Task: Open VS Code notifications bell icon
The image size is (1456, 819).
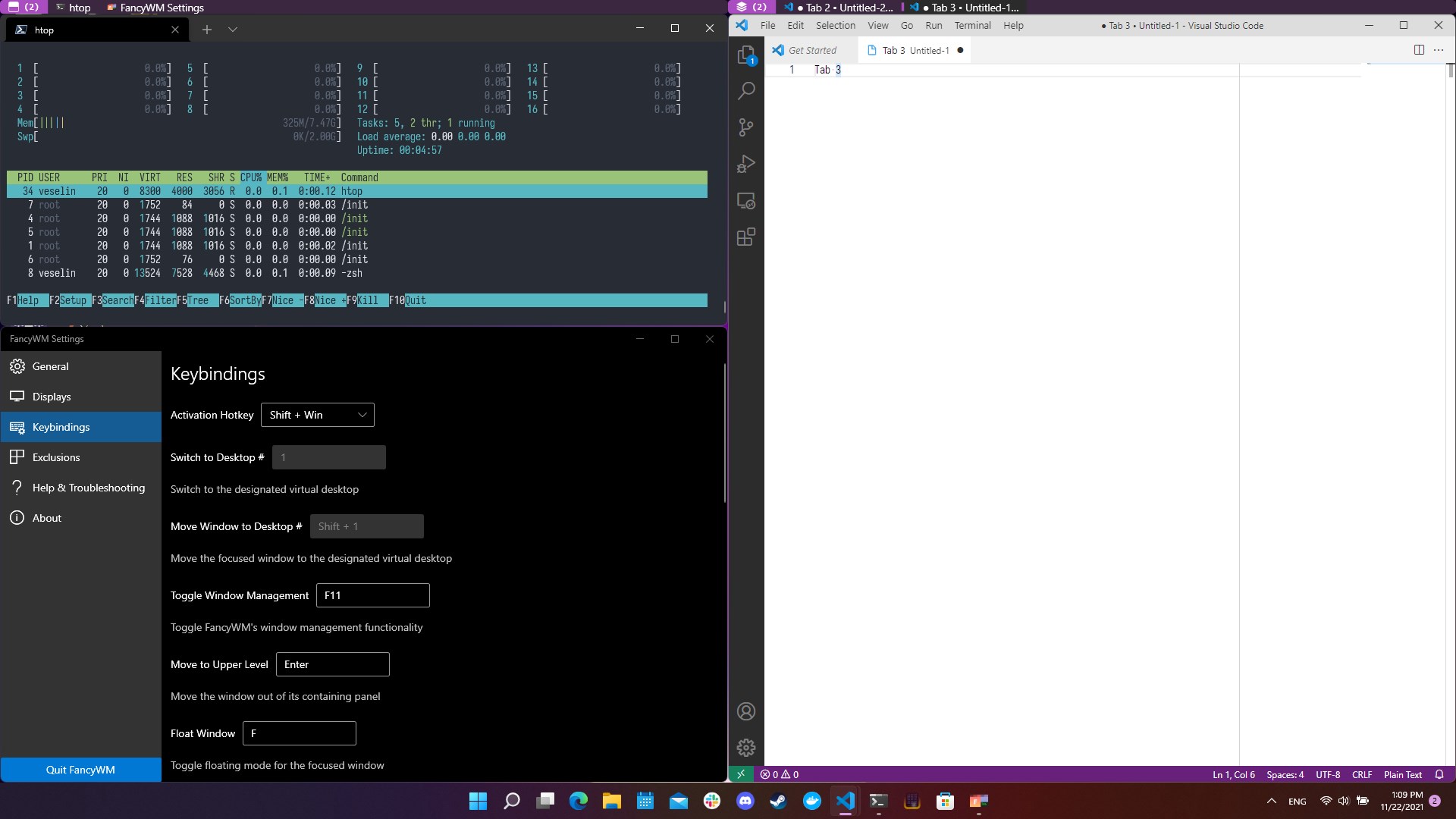Action: coord(1439,774)
